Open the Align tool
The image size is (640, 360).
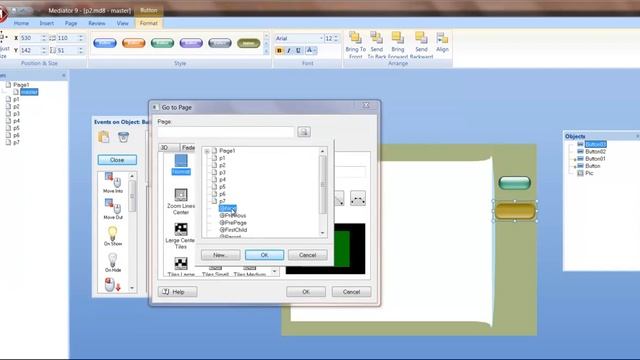442,42
